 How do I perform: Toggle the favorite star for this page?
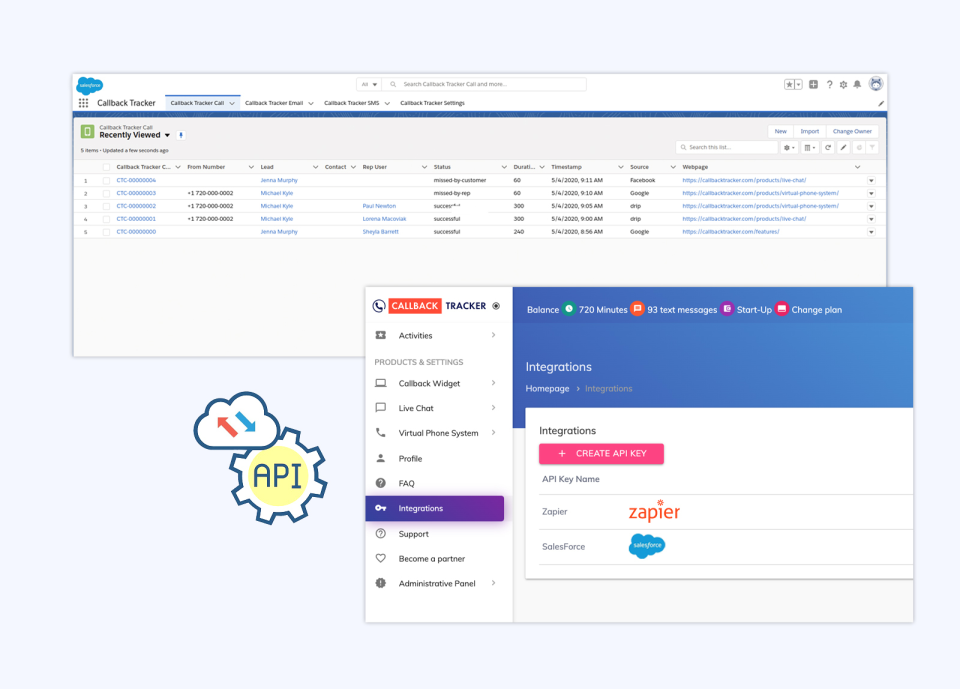[788, 84]
